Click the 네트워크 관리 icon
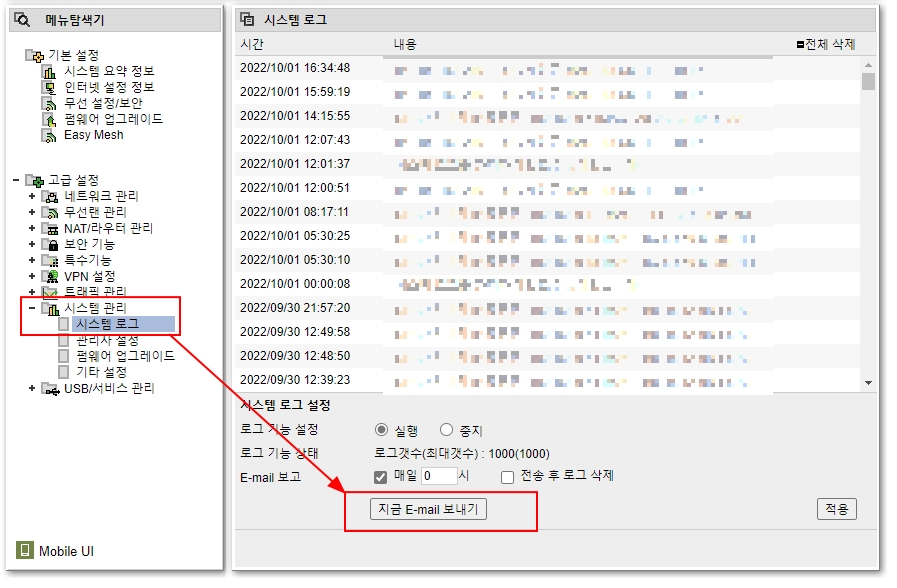Viewport: 897px width, 588px height. [x=50, y=197]
